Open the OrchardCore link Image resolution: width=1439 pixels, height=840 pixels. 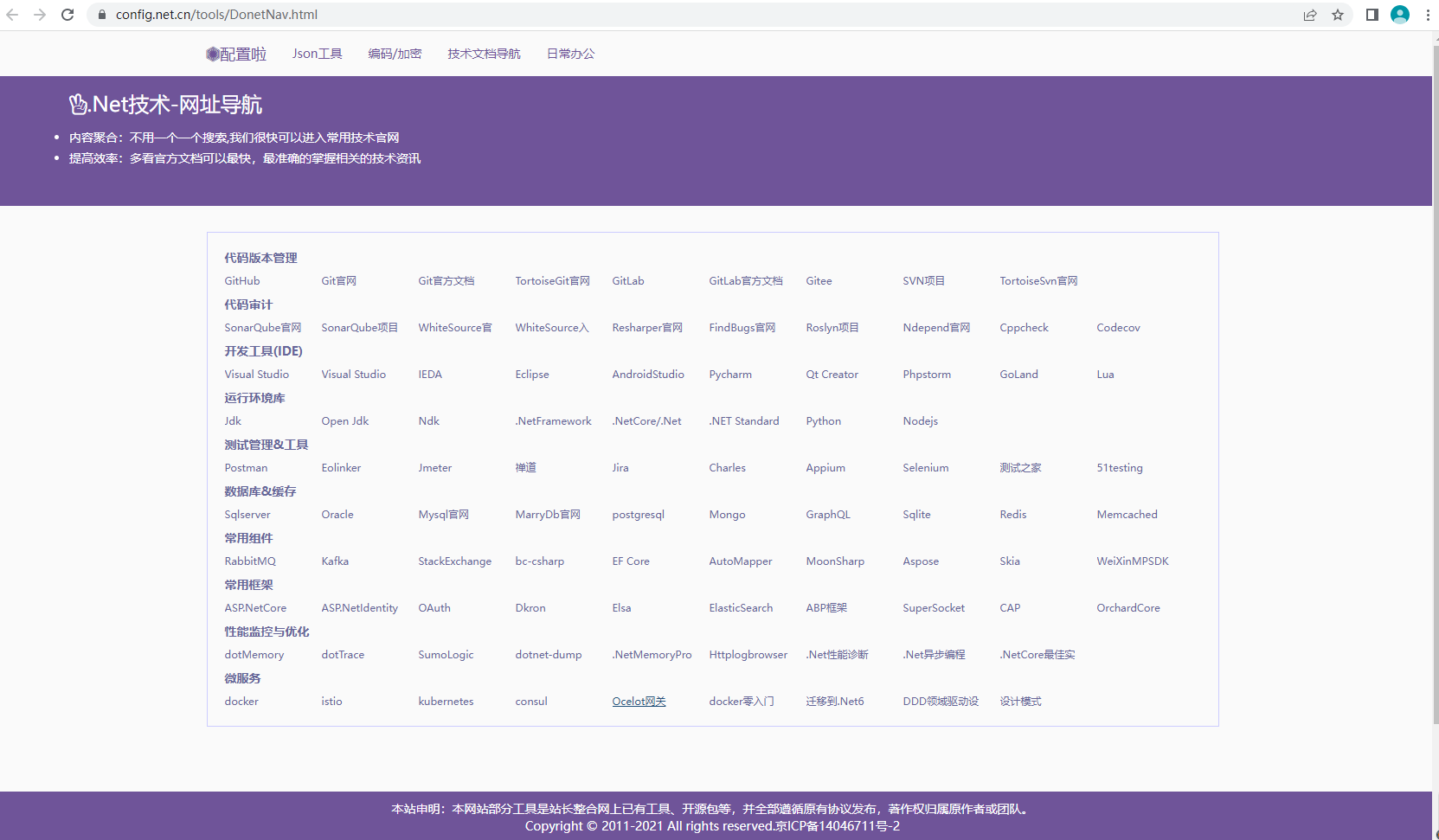[1128, 608]
